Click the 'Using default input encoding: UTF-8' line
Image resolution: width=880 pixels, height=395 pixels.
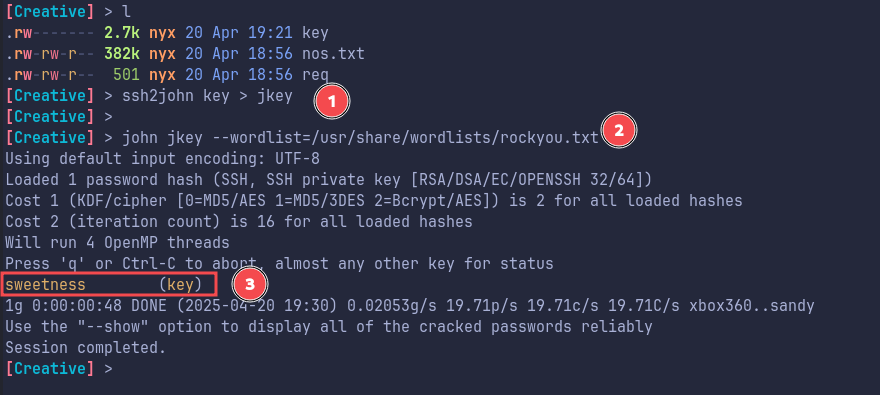point(162,159)
